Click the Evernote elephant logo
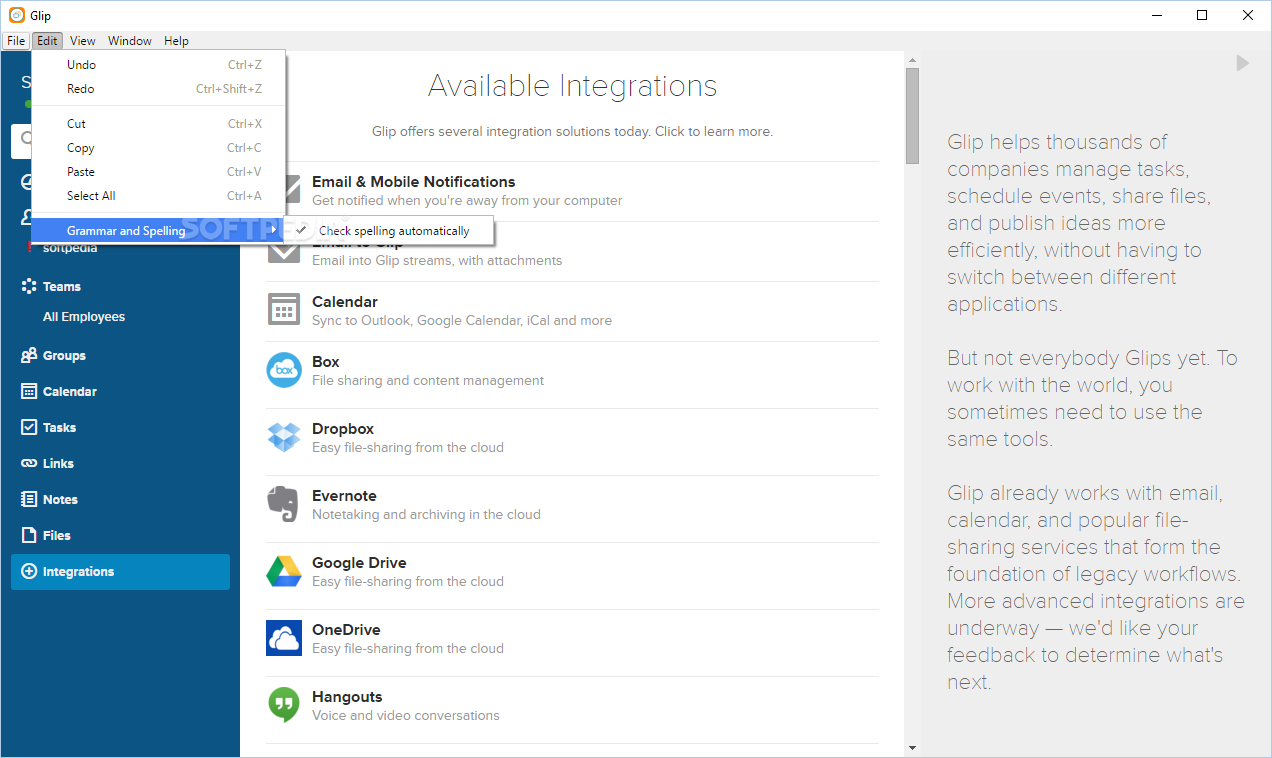Viewport: 1272px width, 758px height. [284, 504]
